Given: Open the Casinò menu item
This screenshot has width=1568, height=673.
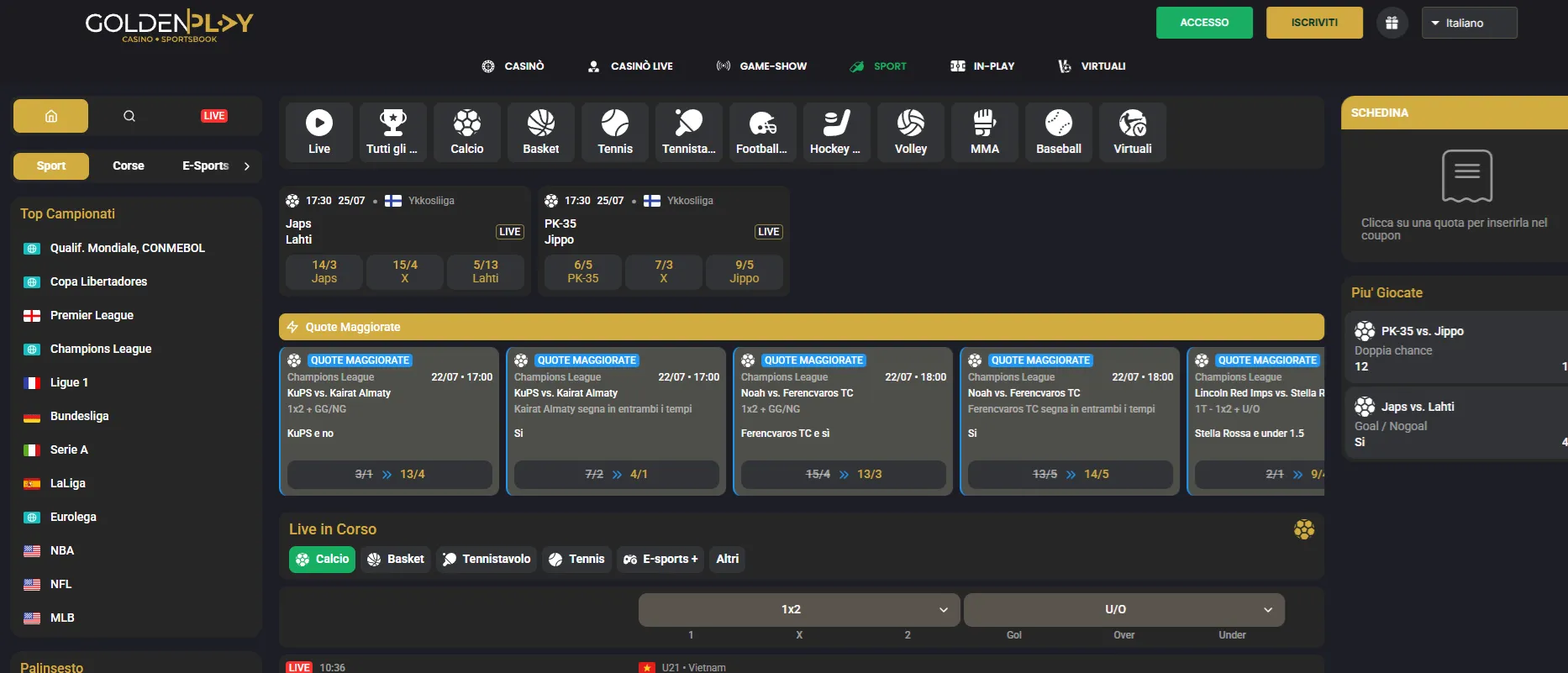Looking at the screenshot, I should [513, 66].
